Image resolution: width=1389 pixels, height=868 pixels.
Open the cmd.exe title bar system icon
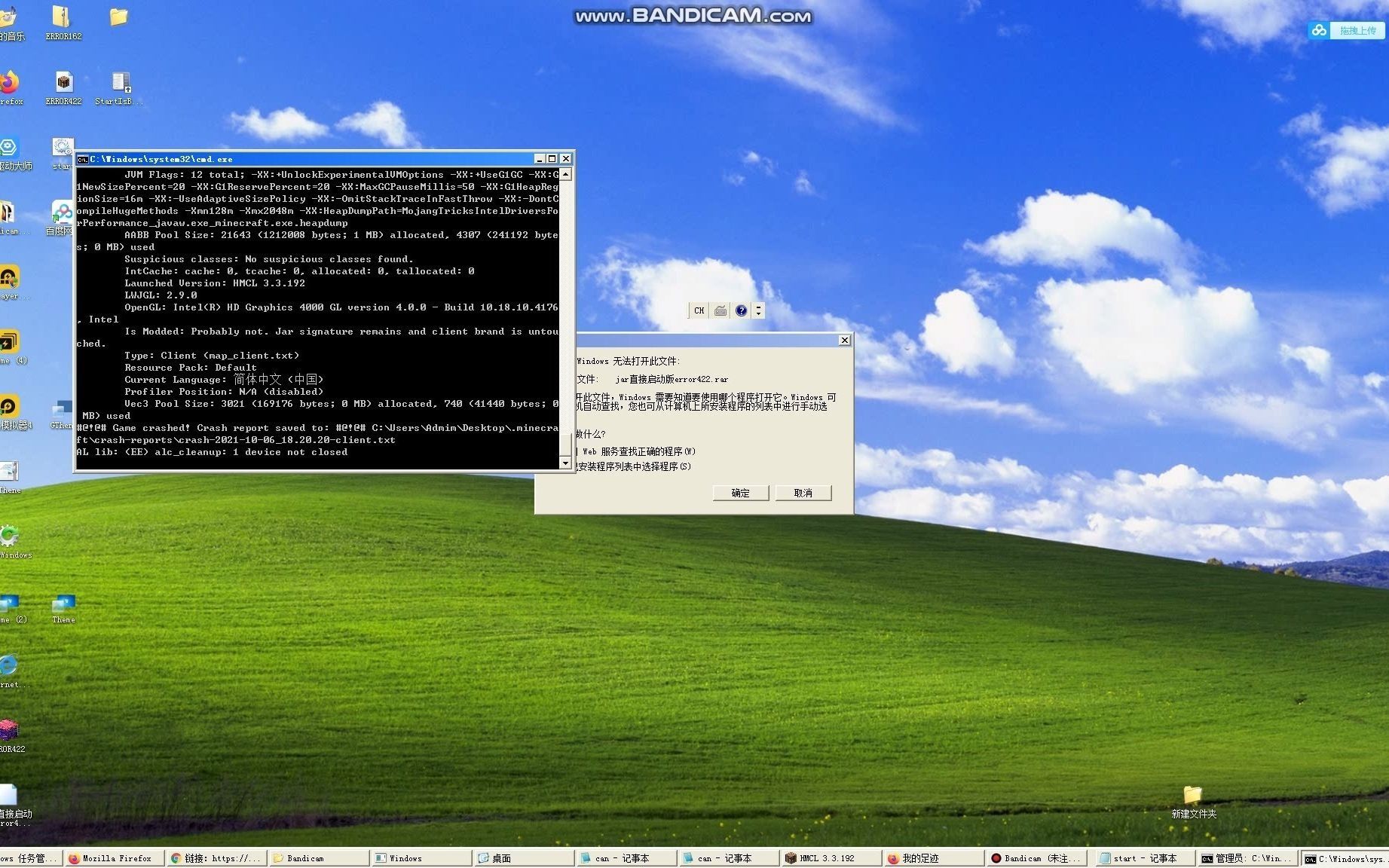click(82, 159)
